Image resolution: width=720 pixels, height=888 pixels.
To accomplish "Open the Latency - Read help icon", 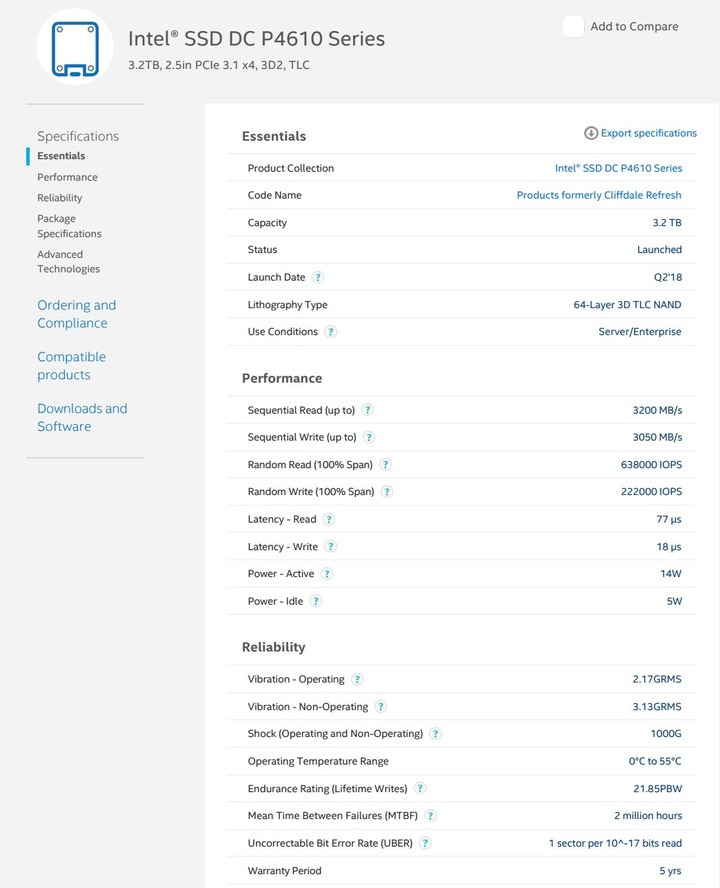I will point(329,519).
